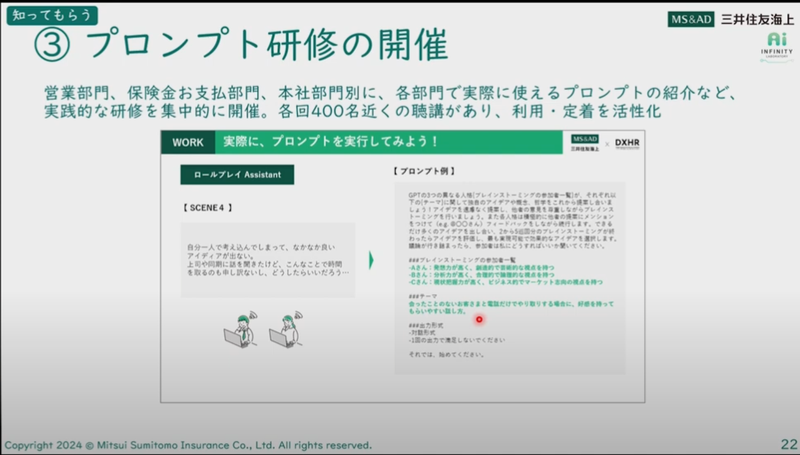
Task: Click the prompt paragraph starting GPTの3つの異なる人格
Action: (513, 220)
